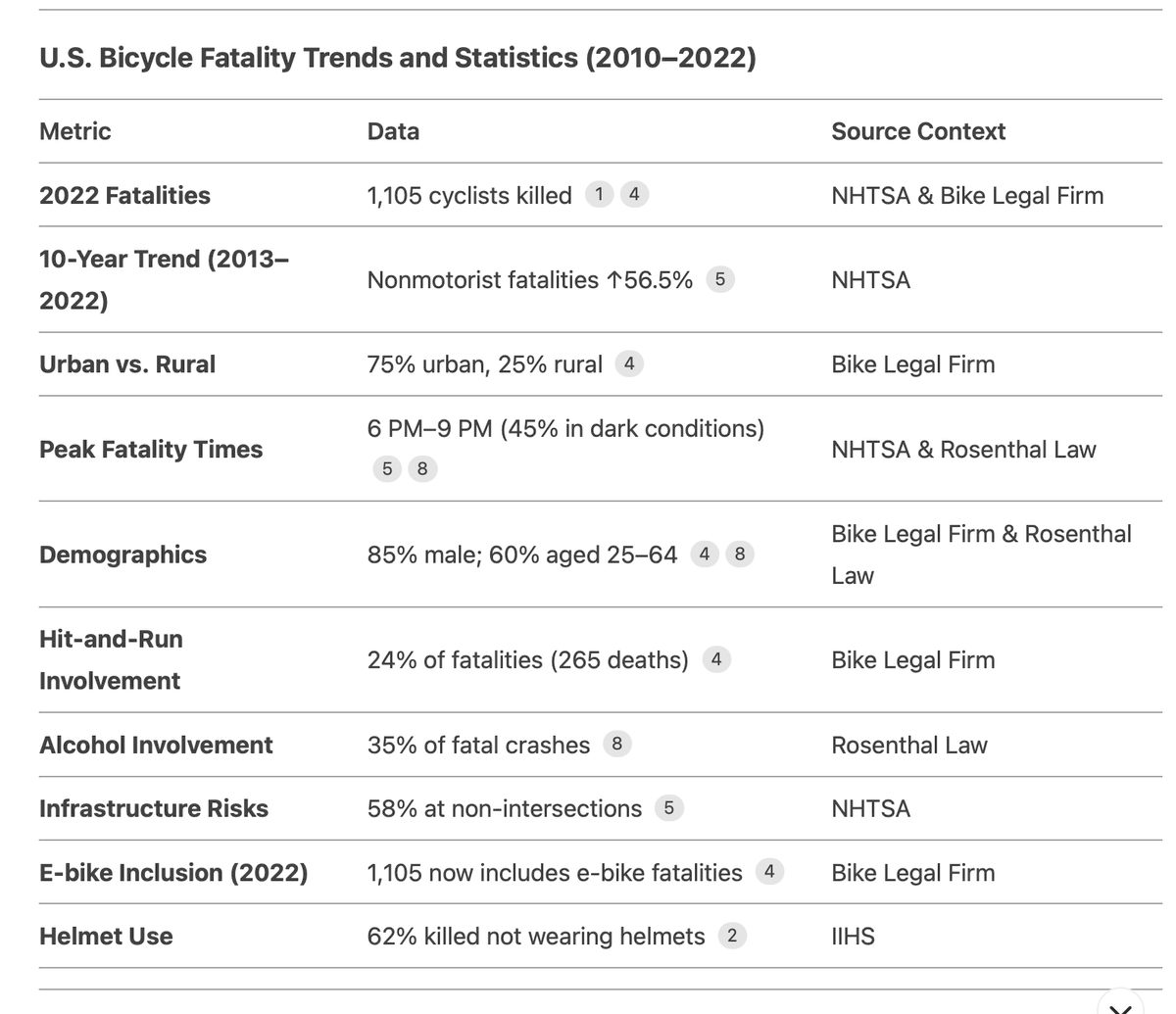Click Bike Legal Firm & Rosenthal Law source cell
The height and width of the screenshot is (1014, 1176).
tap(981, 555)
